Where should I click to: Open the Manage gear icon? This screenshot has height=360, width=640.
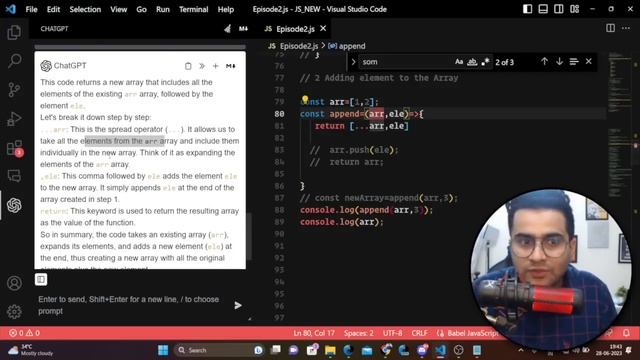coord(14,311)
